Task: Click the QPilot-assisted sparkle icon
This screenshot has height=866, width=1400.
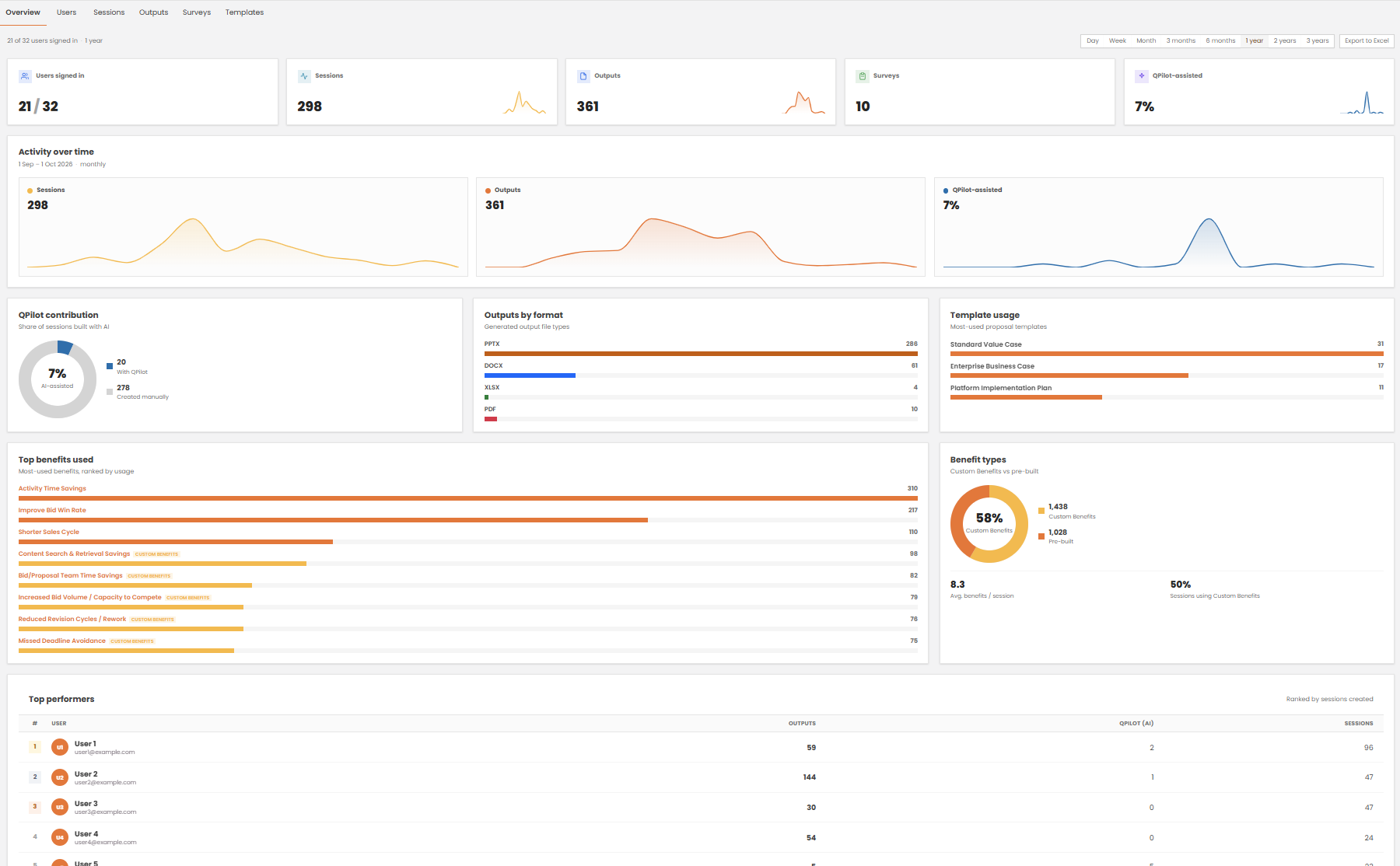Action: 1142,76
